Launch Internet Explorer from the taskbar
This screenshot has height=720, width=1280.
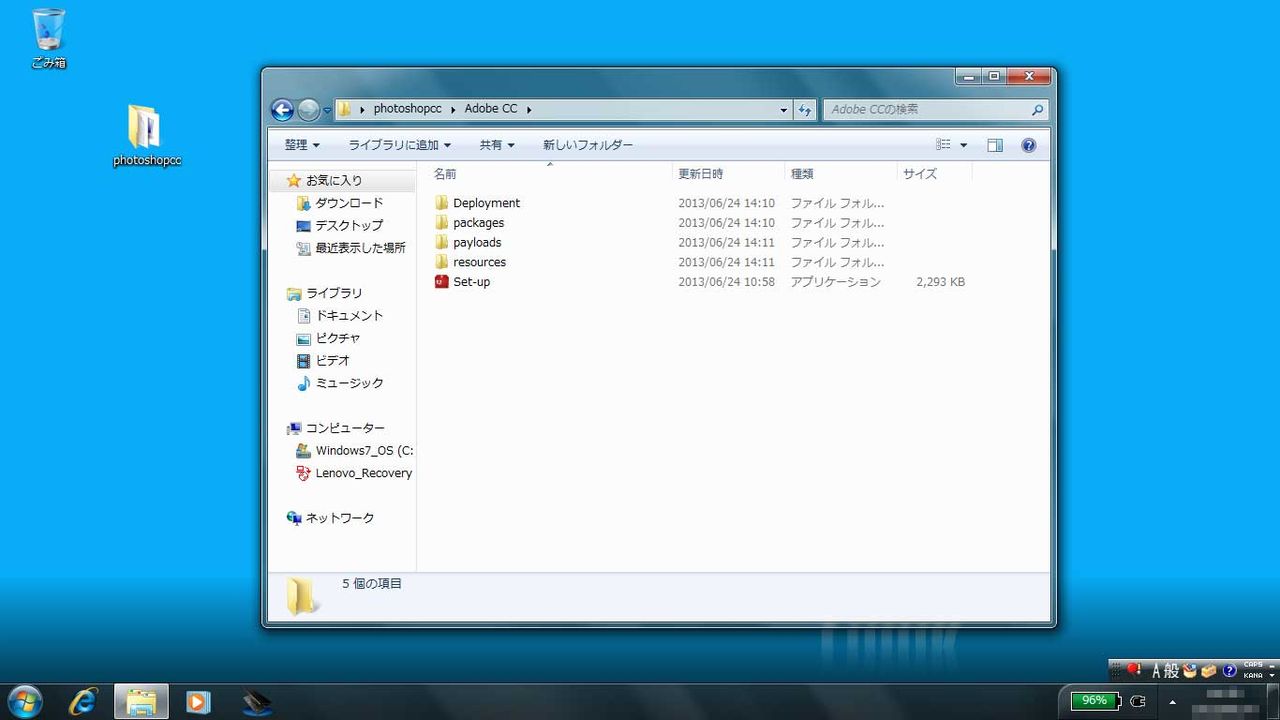point(83,702)
